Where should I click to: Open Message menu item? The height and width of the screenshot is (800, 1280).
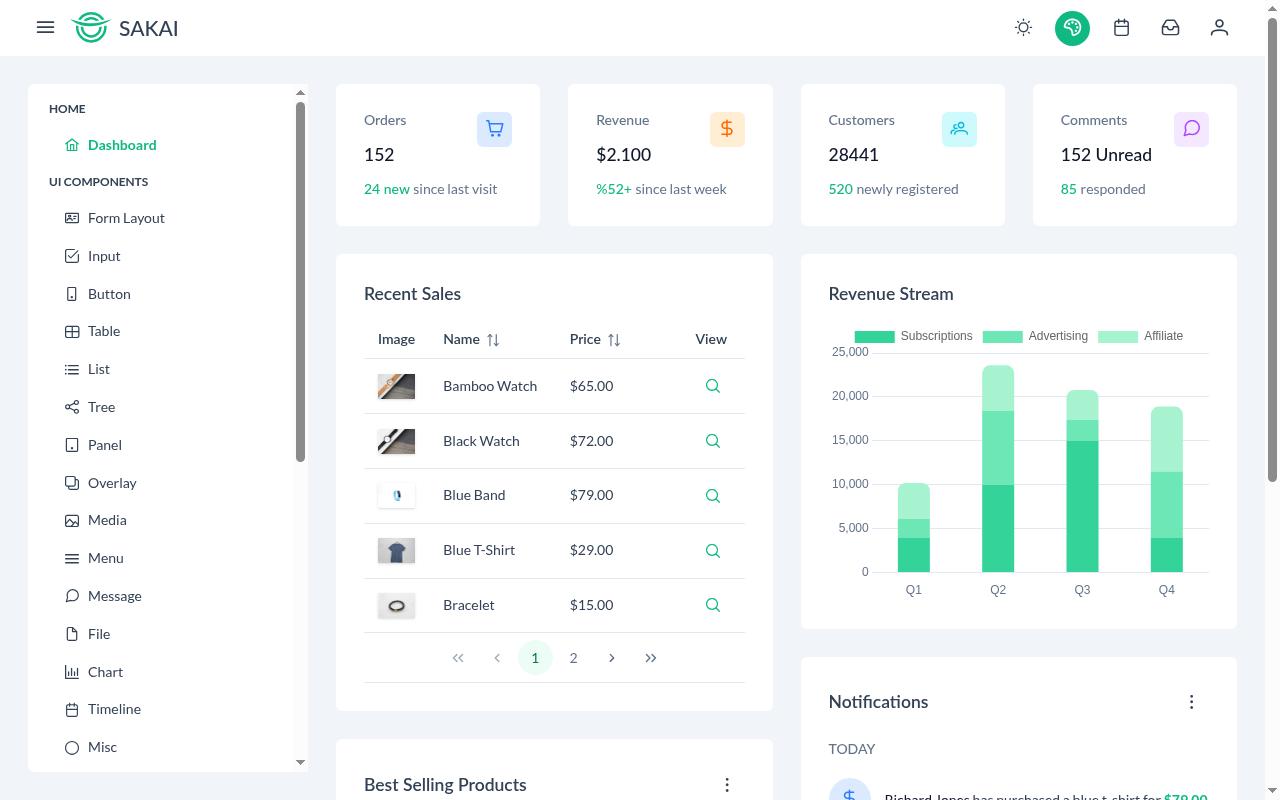pos(168,596)
